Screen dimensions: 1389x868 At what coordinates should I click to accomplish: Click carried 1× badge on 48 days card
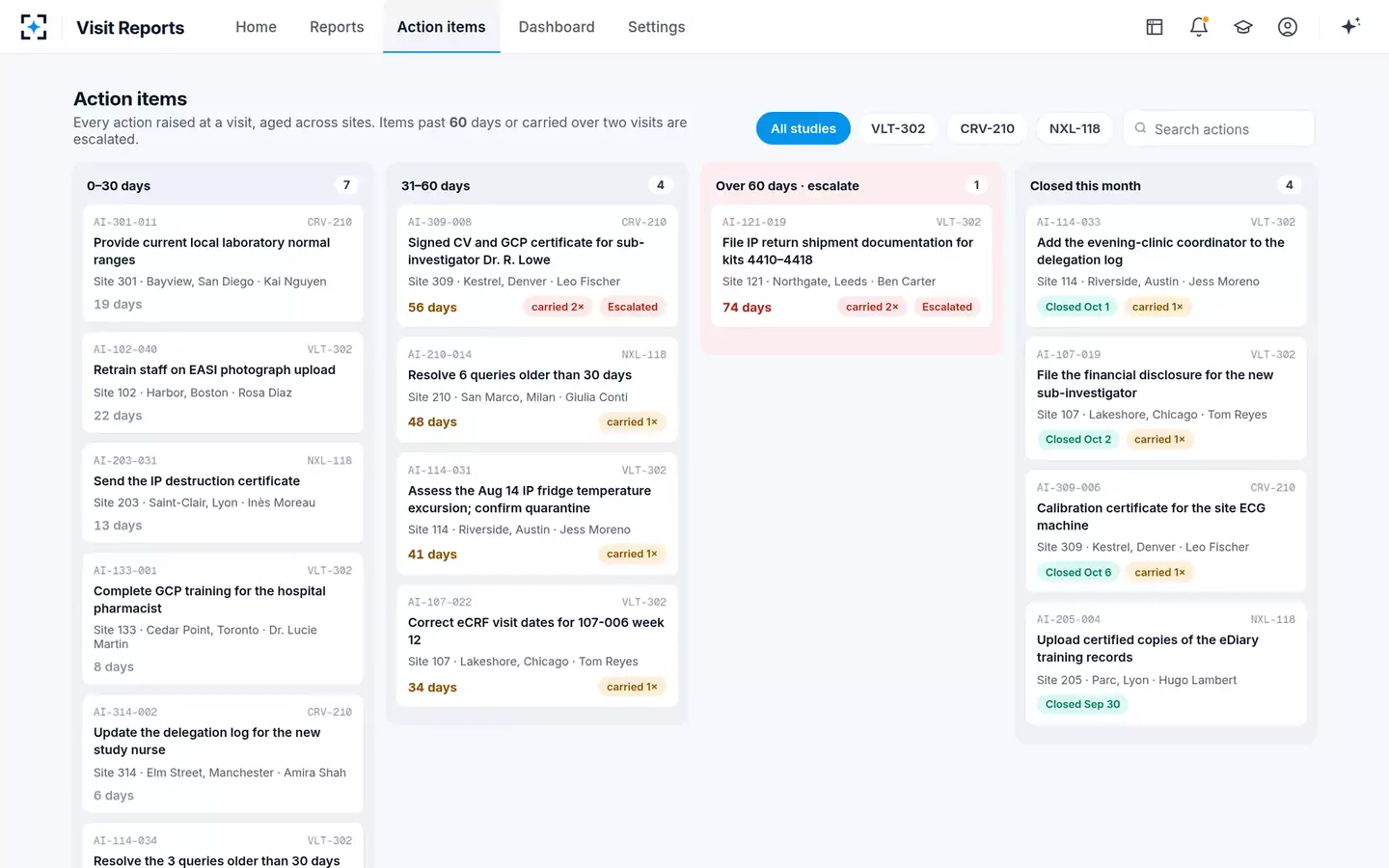pyautogui.click(x=632, y=421)
